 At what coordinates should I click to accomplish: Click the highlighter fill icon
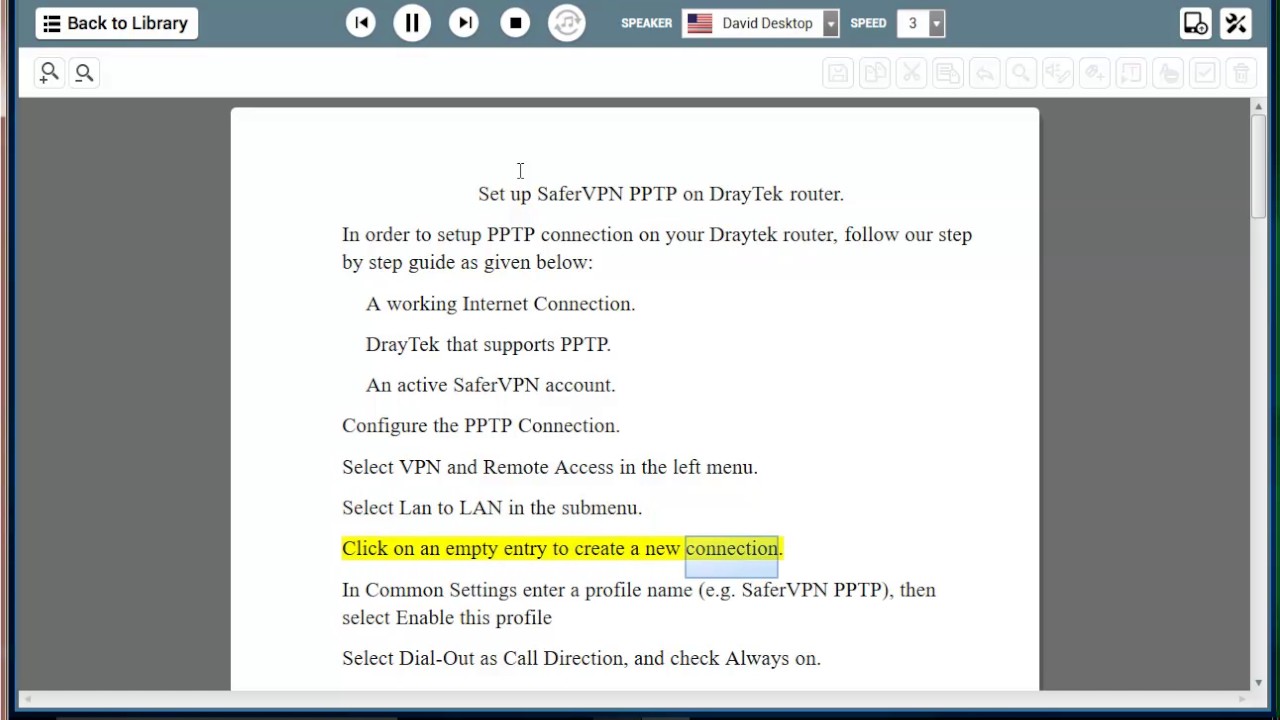pyautogui.click(x=1168, y=73)
